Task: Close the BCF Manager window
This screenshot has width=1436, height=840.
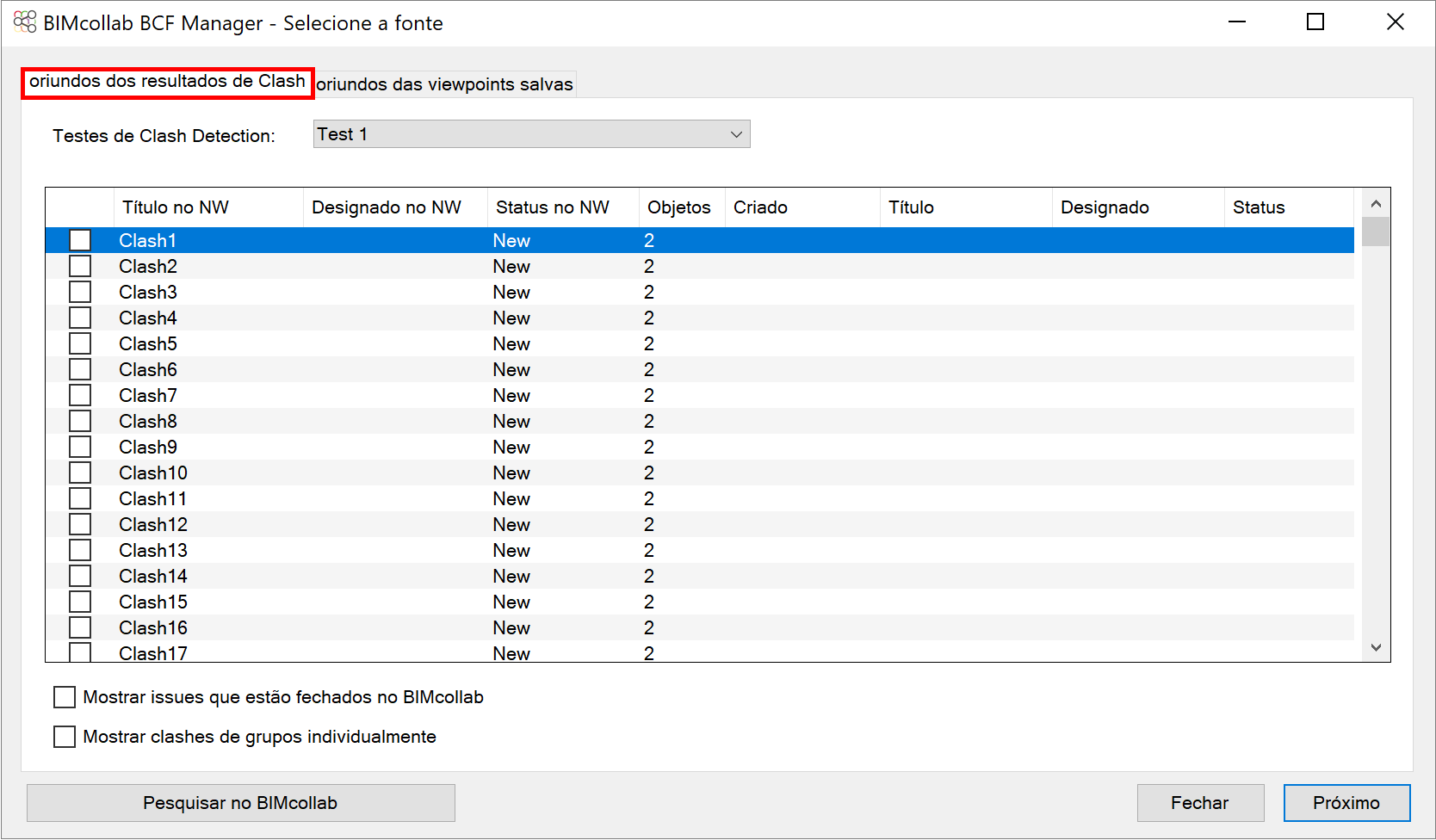Action: point(1395,22)
